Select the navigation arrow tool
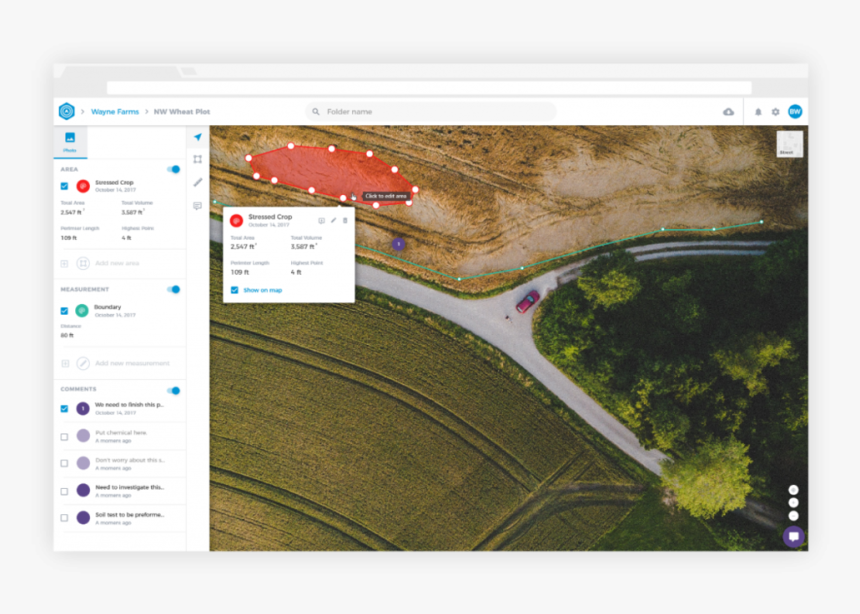This screenshot has width=860, height=614. [x=198, y=137]
